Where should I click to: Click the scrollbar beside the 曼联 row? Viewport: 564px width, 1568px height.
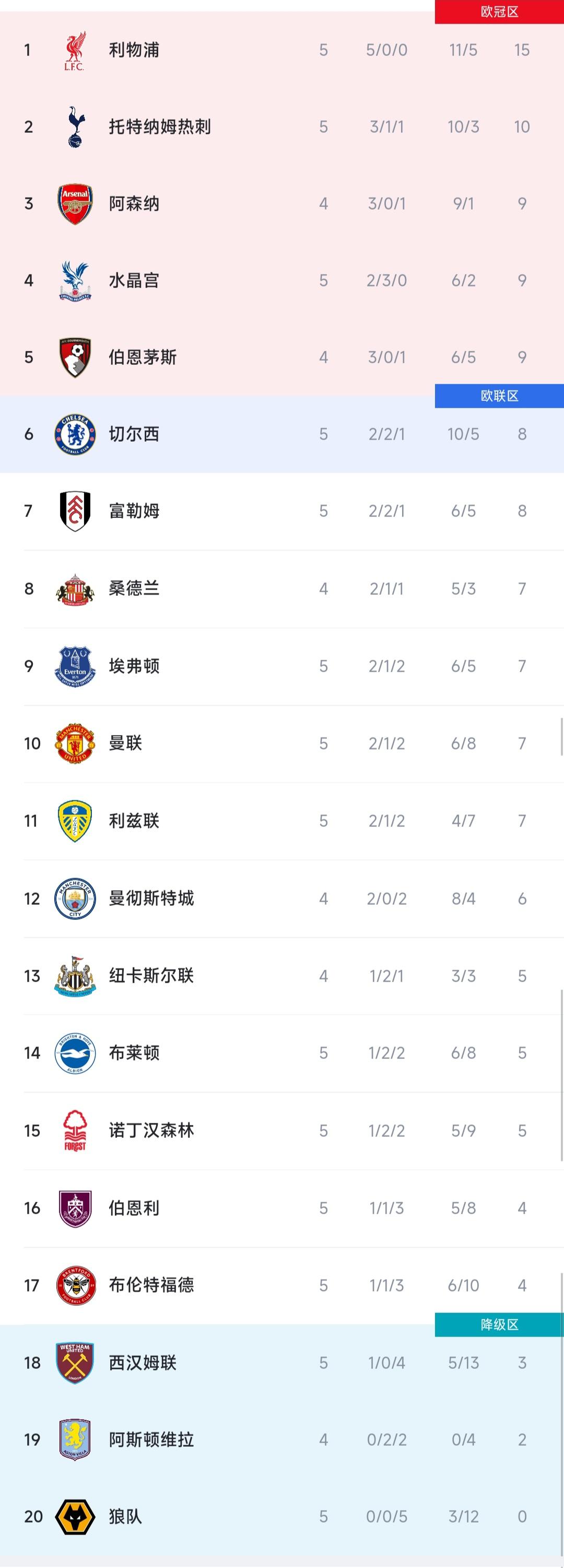[x=561, y=736]
